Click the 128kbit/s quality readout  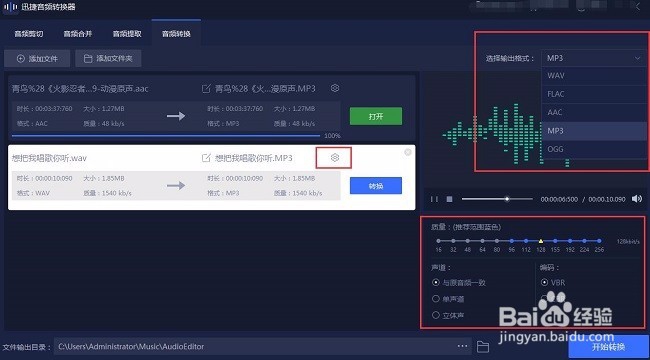click(628, 241)
